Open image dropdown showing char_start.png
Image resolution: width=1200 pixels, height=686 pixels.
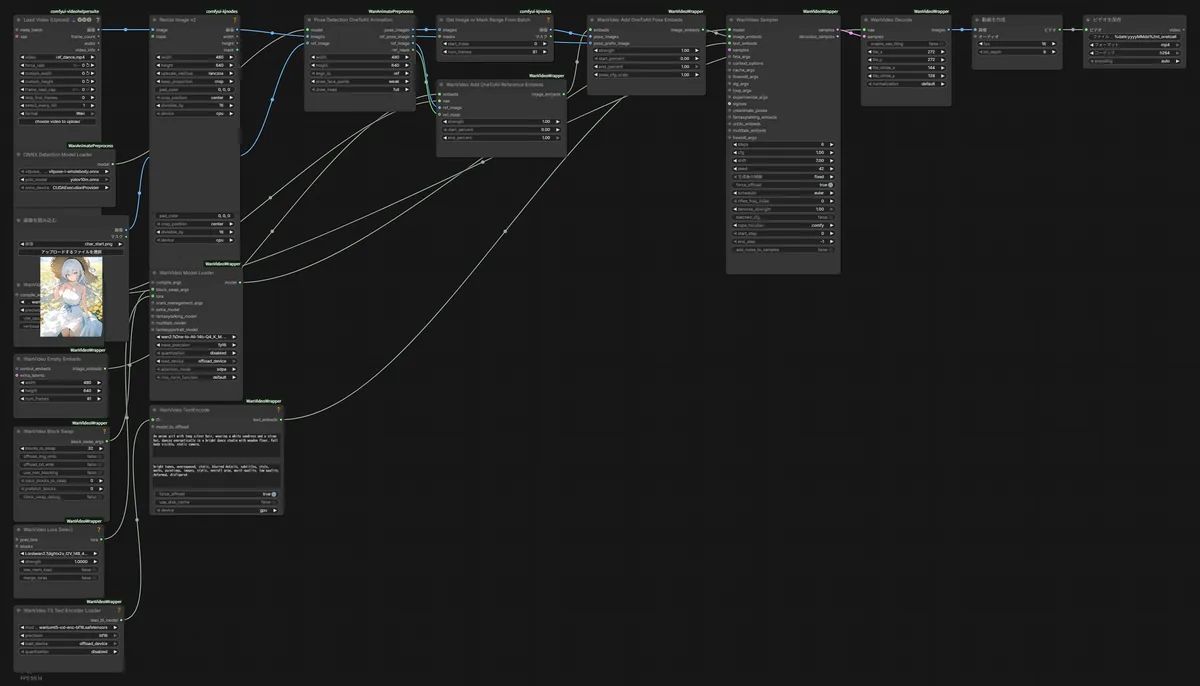(x=71, y=244)
